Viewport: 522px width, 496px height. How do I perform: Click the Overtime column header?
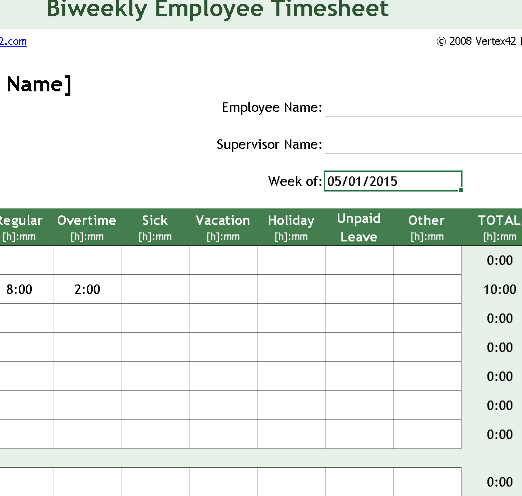click(87, 227)
